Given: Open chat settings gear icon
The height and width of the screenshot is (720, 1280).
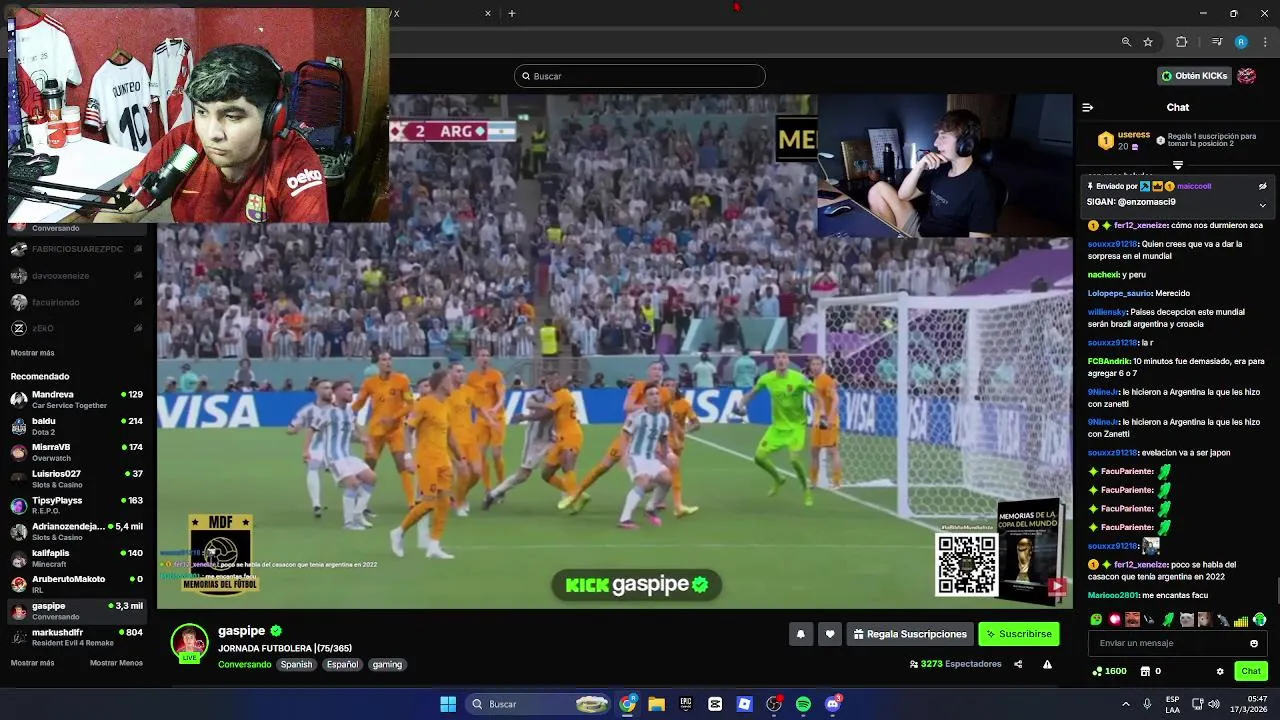Looking at the screenshot, I should [1219, 671].
